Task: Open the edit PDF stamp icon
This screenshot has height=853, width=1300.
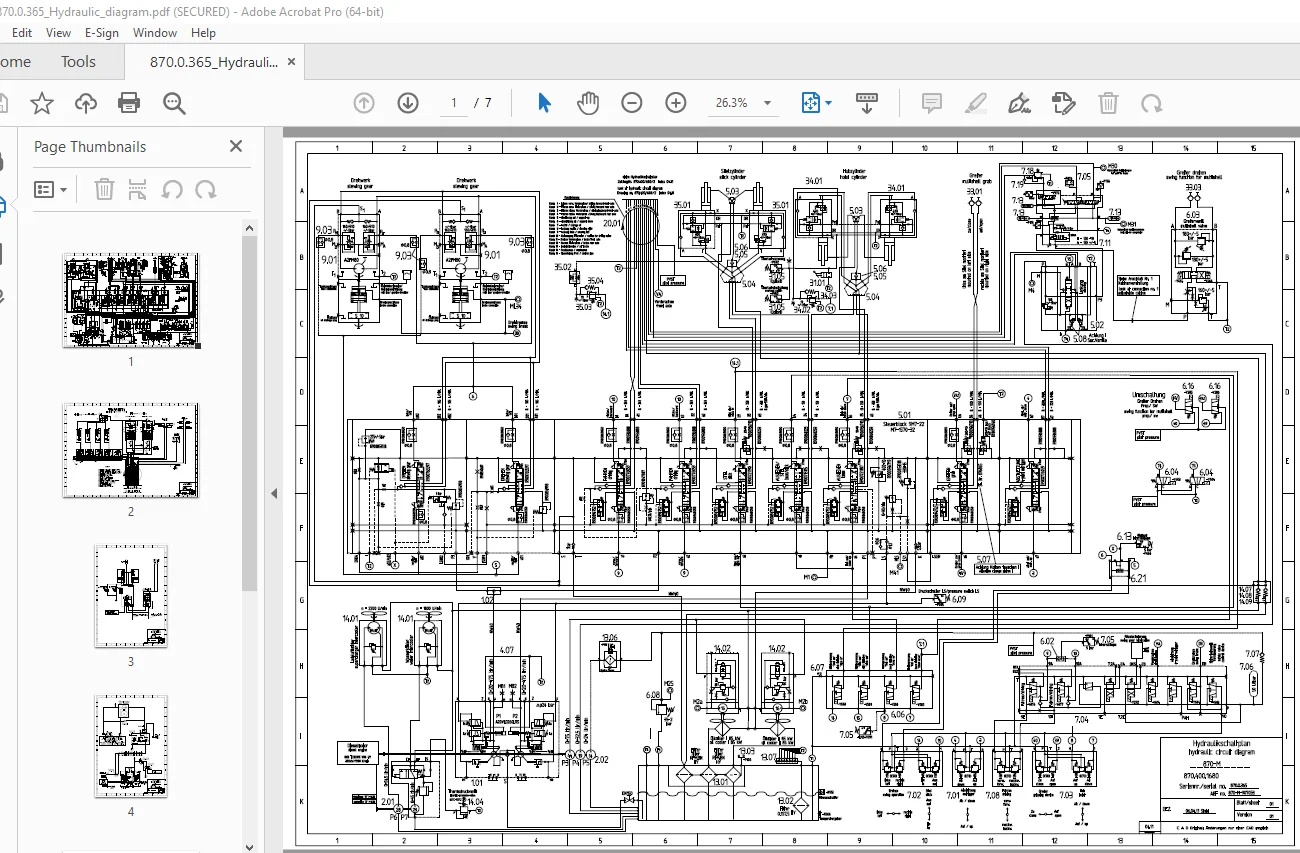Action: click(x=1063, y=102)
